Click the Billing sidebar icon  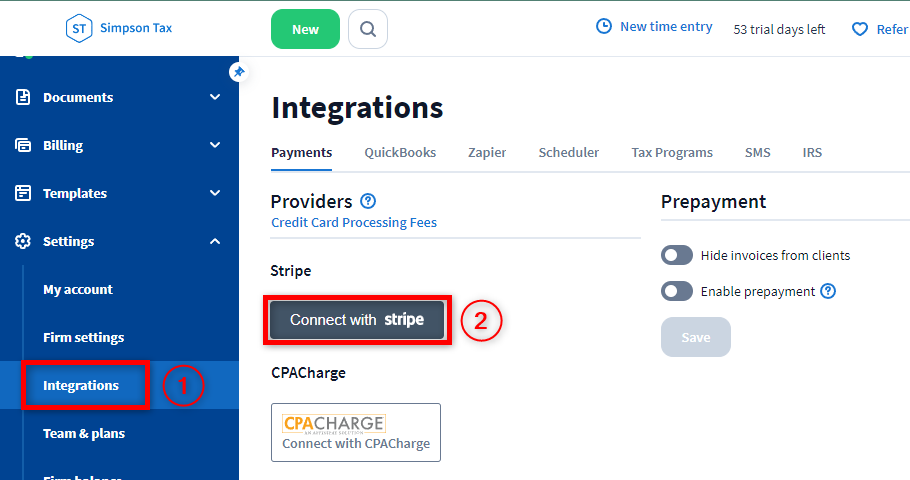[23, 145]
